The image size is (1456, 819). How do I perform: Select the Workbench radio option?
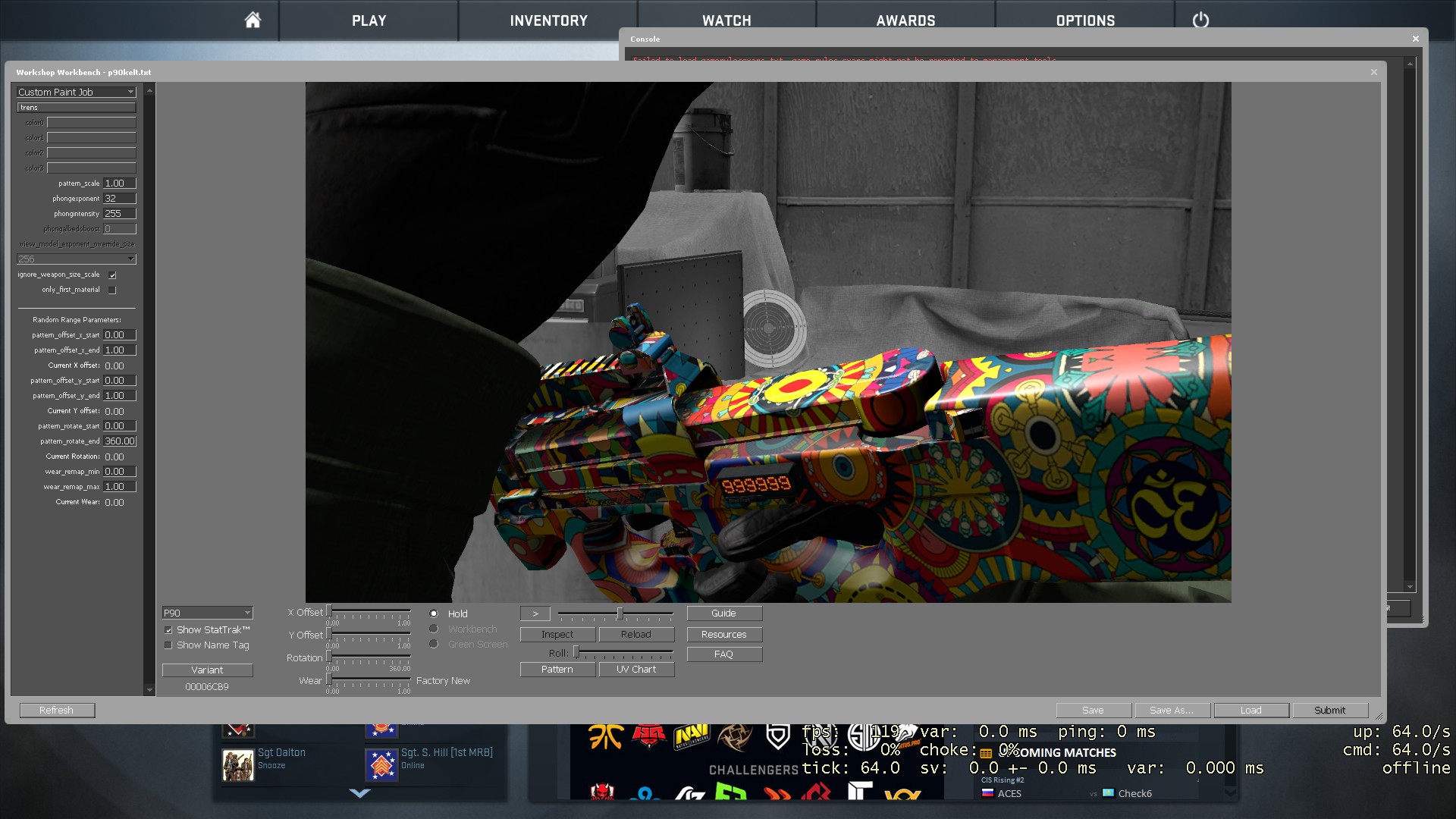pos(434,629)
